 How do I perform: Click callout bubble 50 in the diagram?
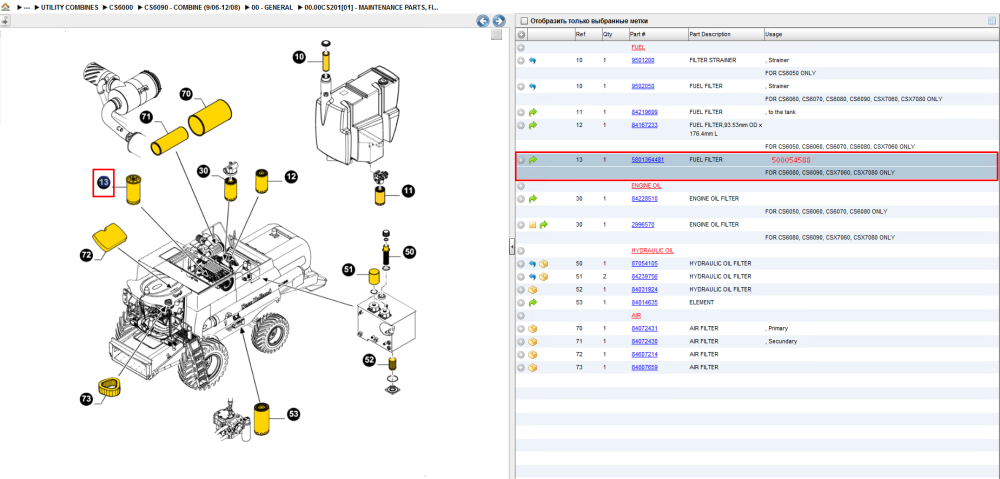pyautogui.click(x=409, y=252)
